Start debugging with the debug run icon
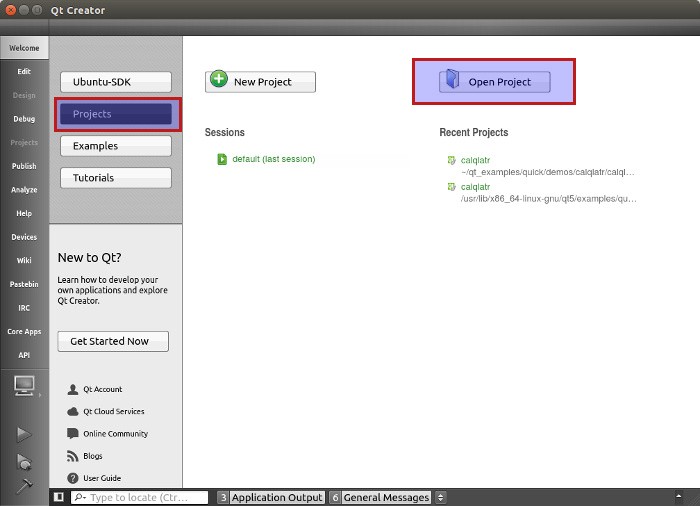This screenshot has height=506, width=700. [x=24, y=462]
